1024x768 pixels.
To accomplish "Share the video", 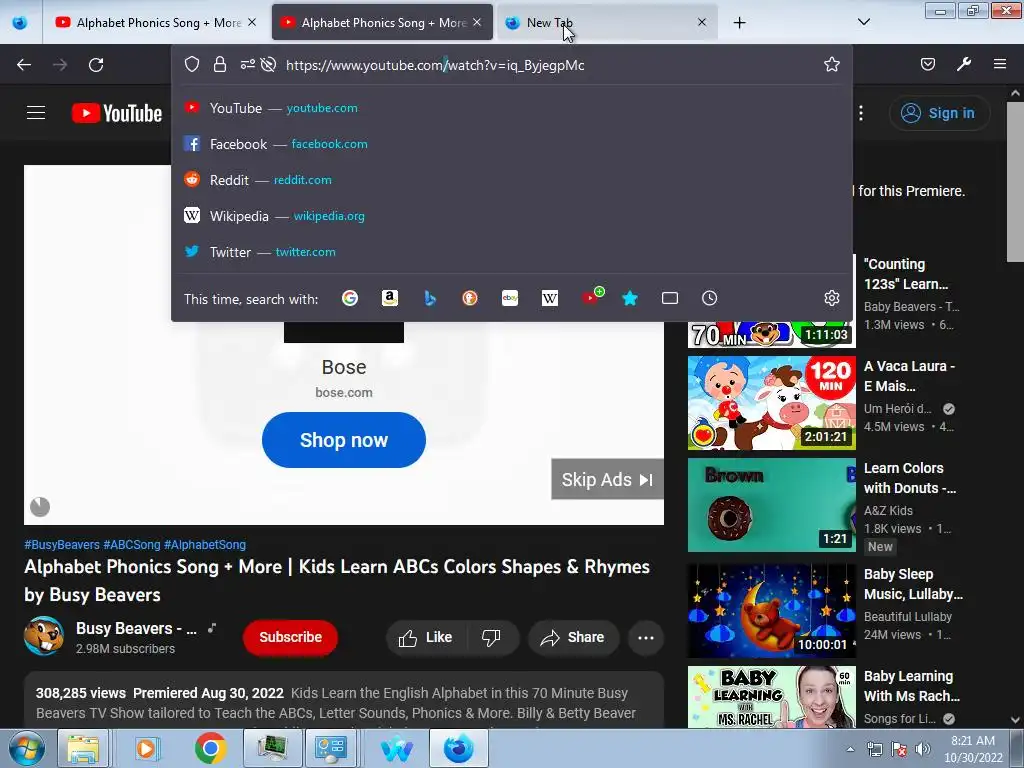I will tap(573, 637).
